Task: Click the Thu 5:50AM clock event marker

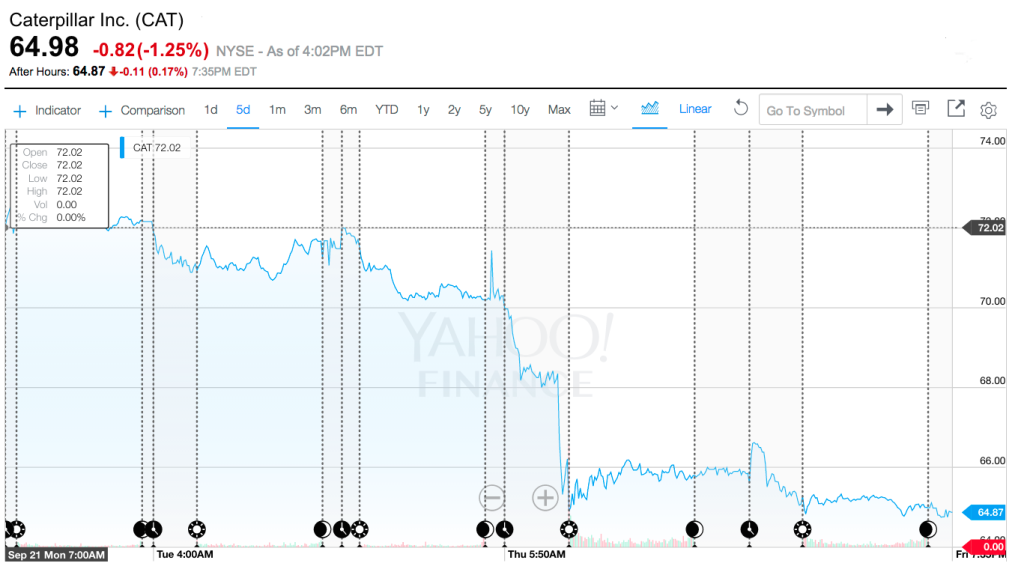Action: tap(505, 529)
